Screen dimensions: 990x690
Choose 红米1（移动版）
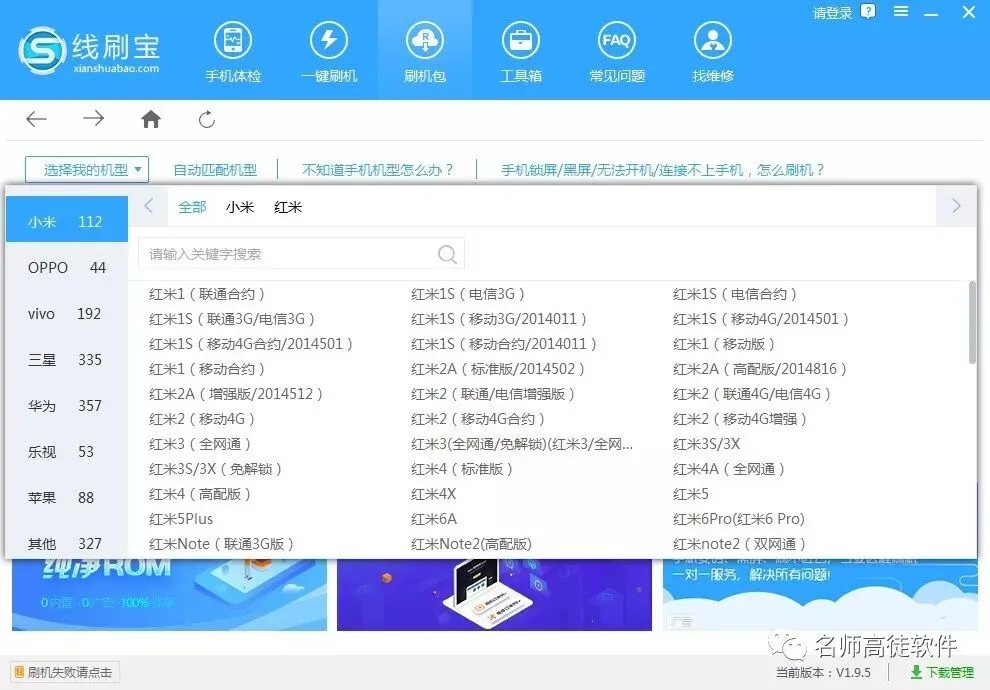724,344
